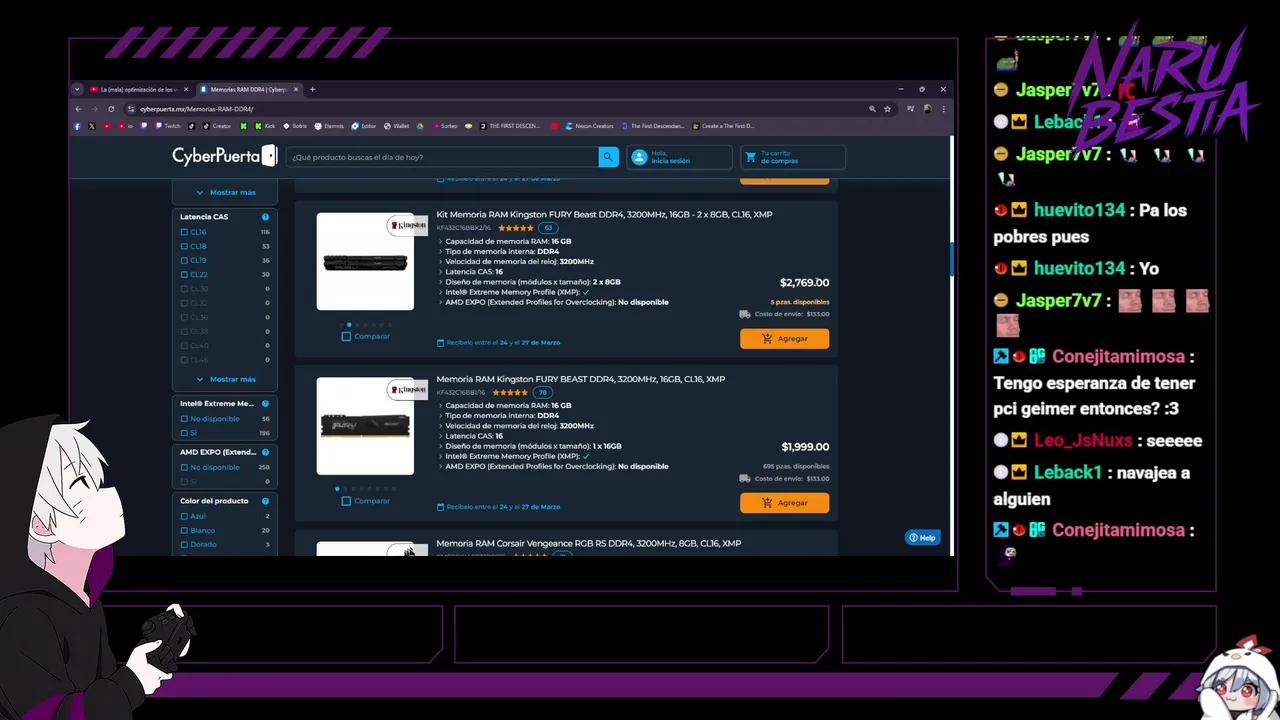This screenshot has width=1280, height=720.
Task: Click the AMD EXPO filter help icon
Action: tap(265, 452)
